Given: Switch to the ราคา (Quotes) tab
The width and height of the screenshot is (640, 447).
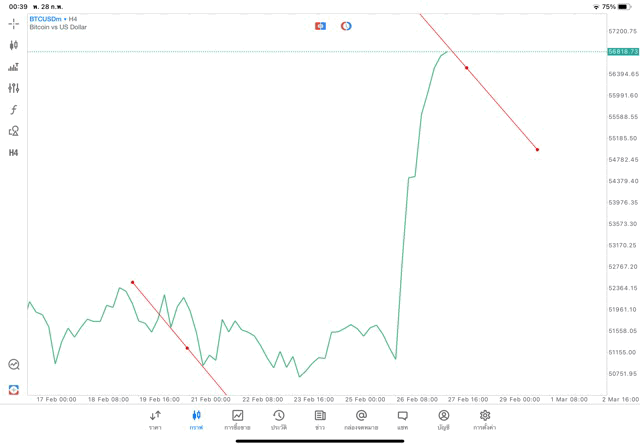Looking at the screenshot, I should click(x=155, y=419).
